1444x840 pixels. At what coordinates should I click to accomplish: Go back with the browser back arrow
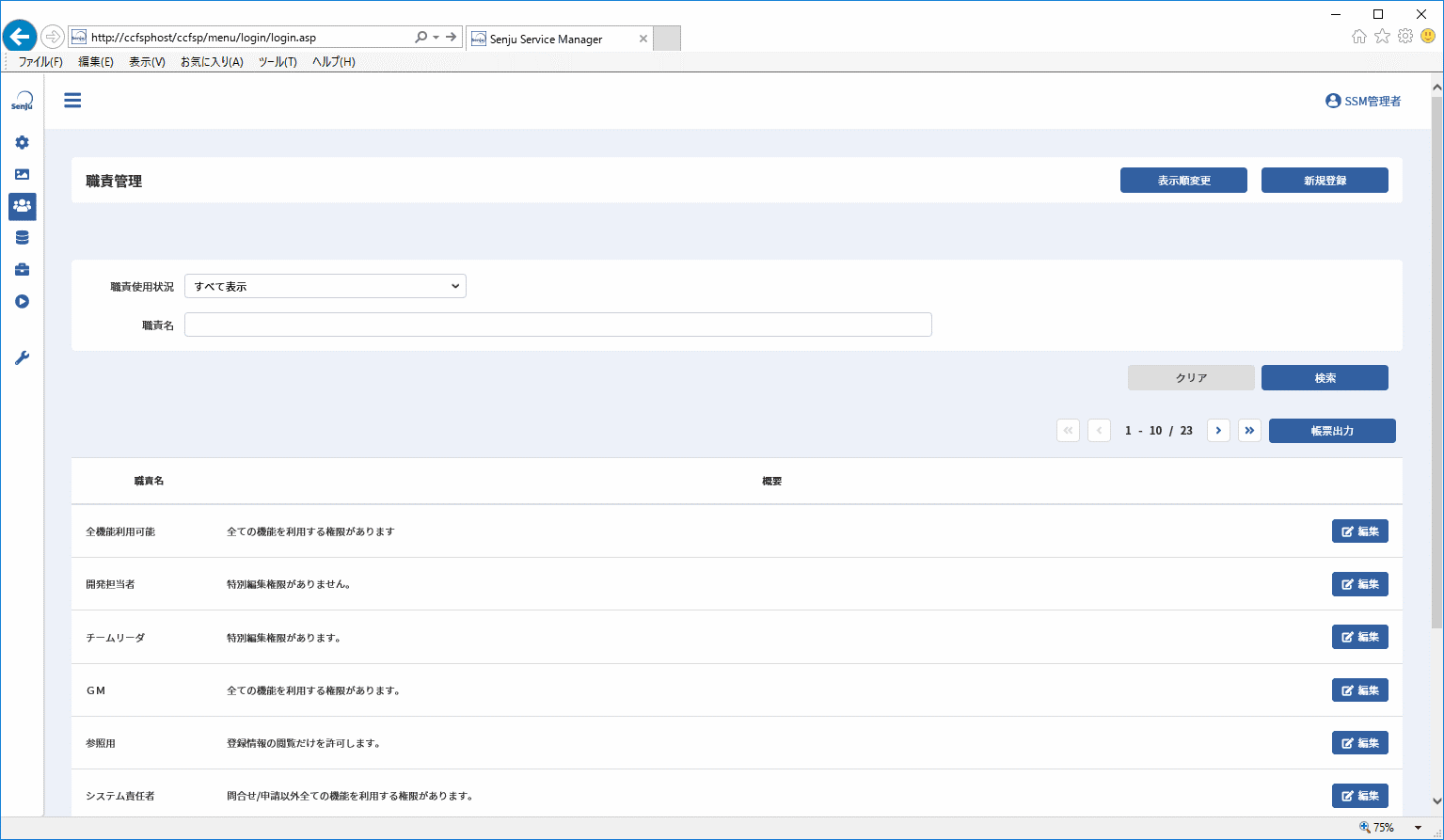[x=19, y=38]
